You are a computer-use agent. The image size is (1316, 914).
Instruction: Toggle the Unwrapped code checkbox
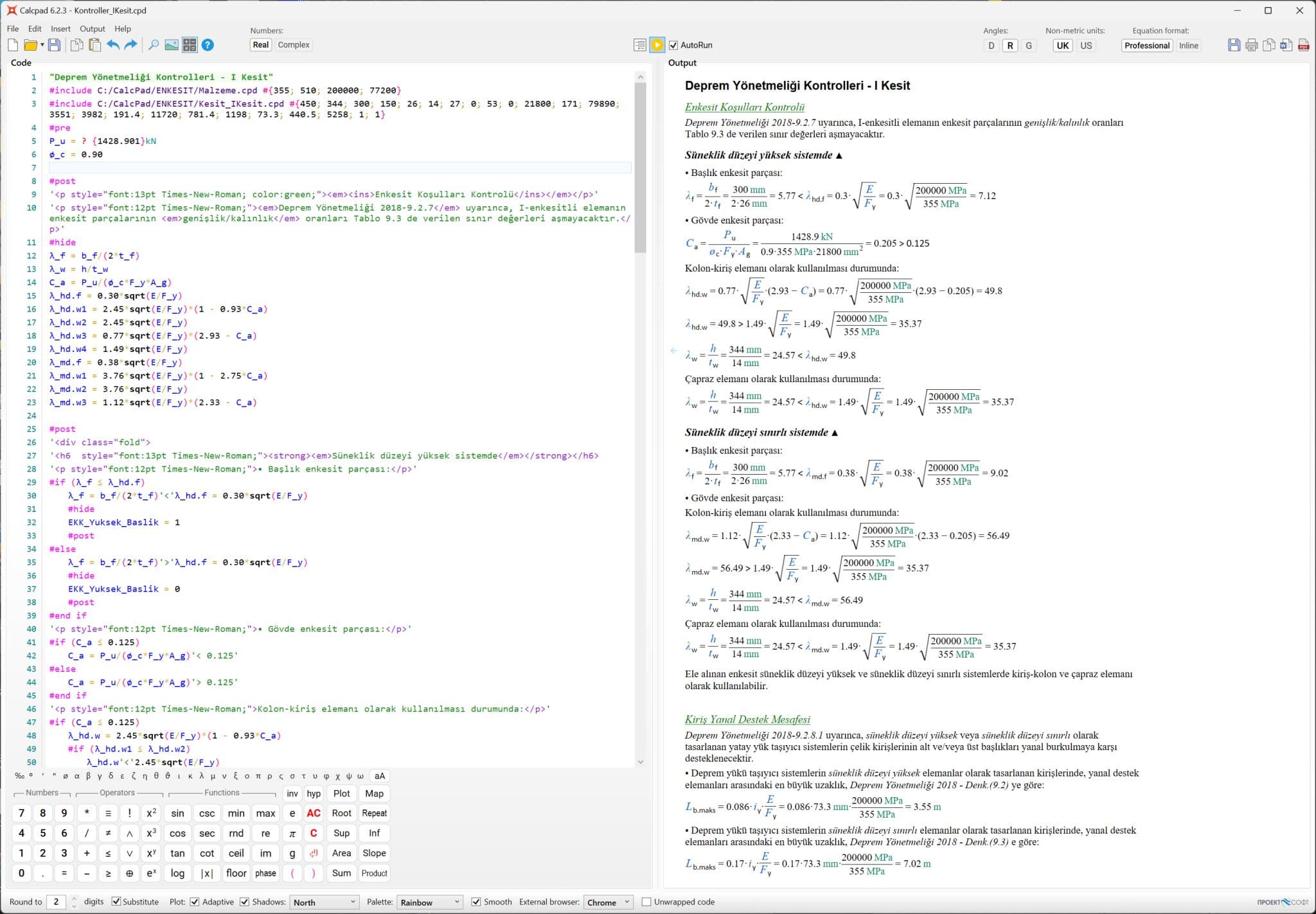(646, 902)
